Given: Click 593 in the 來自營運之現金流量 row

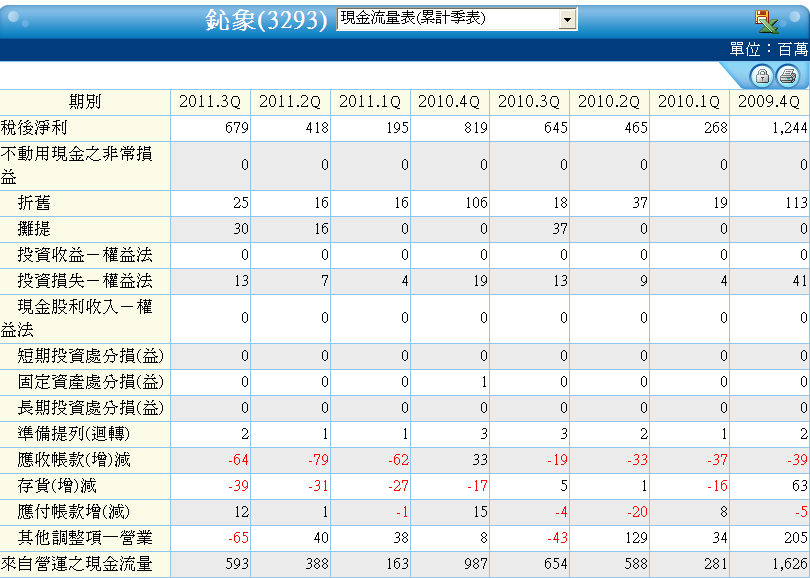Looking at the screenshot, I should pyautogui.click(x=237, y=564).
